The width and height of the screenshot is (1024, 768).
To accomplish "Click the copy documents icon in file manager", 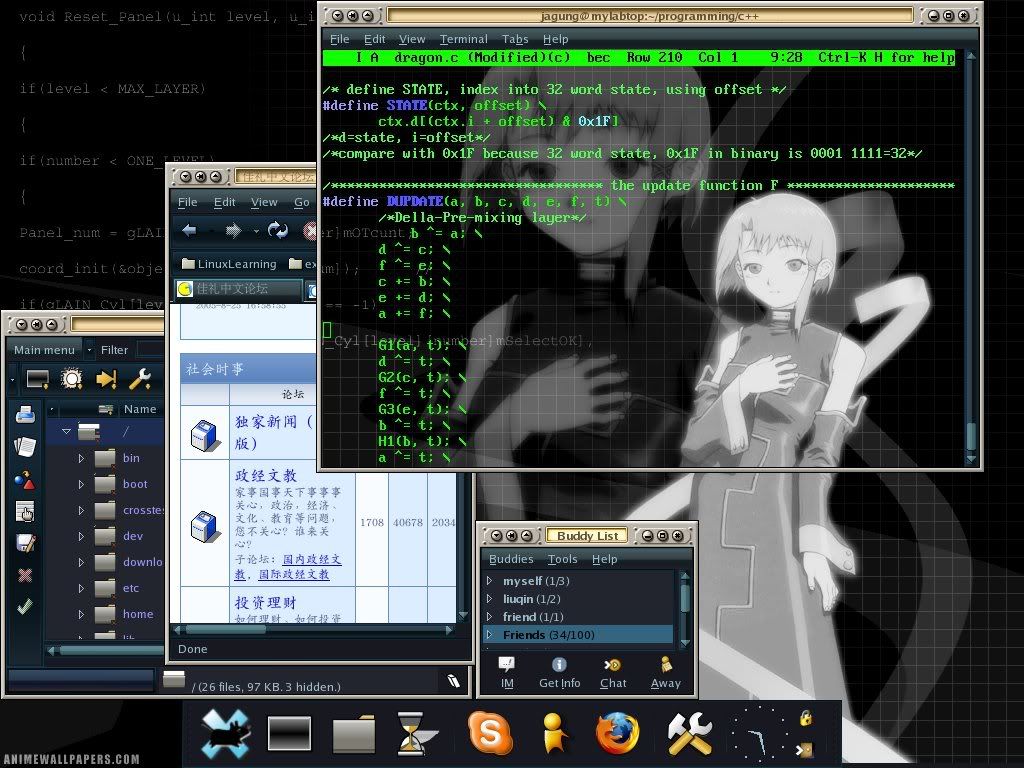I will 25,447.
